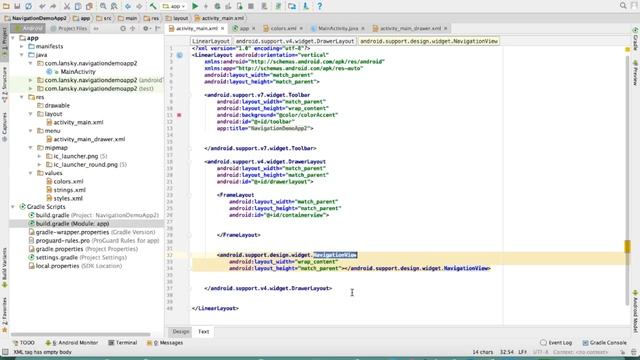Click the Search Everywhere magnifier icon
The height and width of the screenshot is (360, 640).
coord(623,5)
